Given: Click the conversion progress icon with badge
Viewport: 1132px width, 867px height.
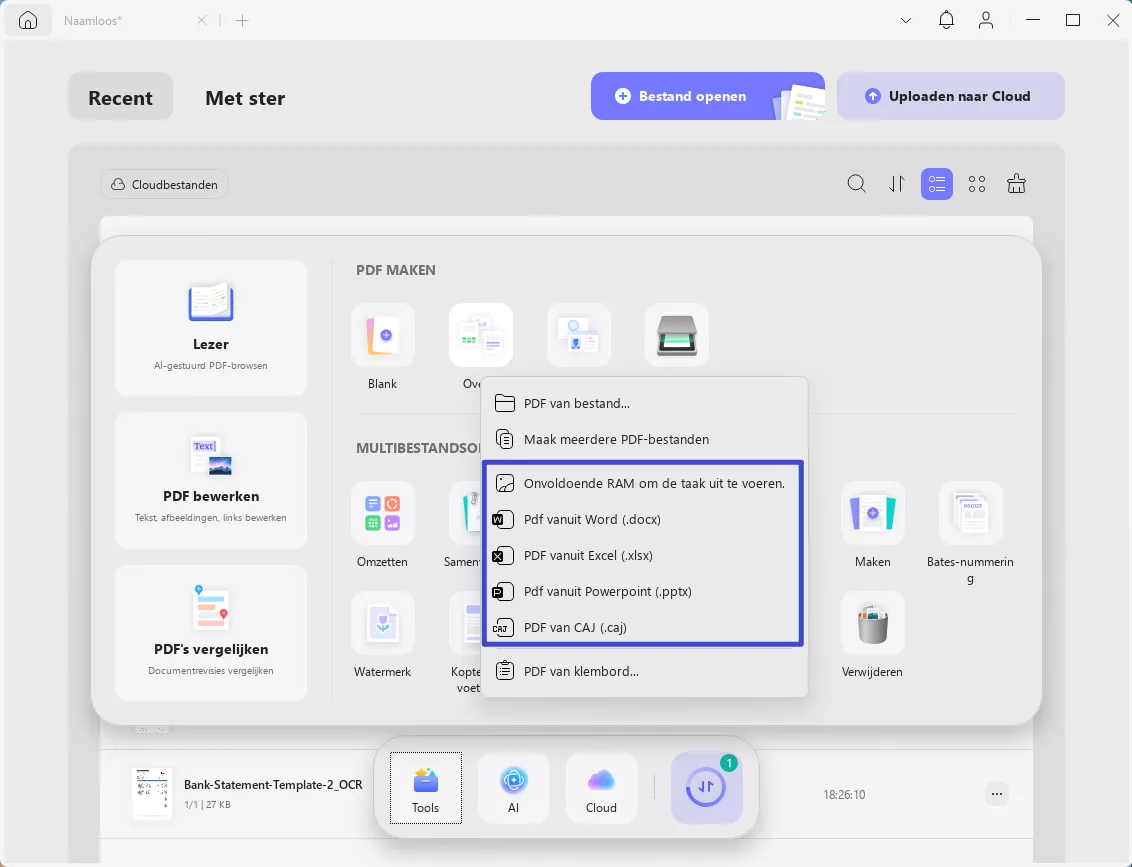Looking at the screenshot, I should pyautogui.click(x=707, y=788).
